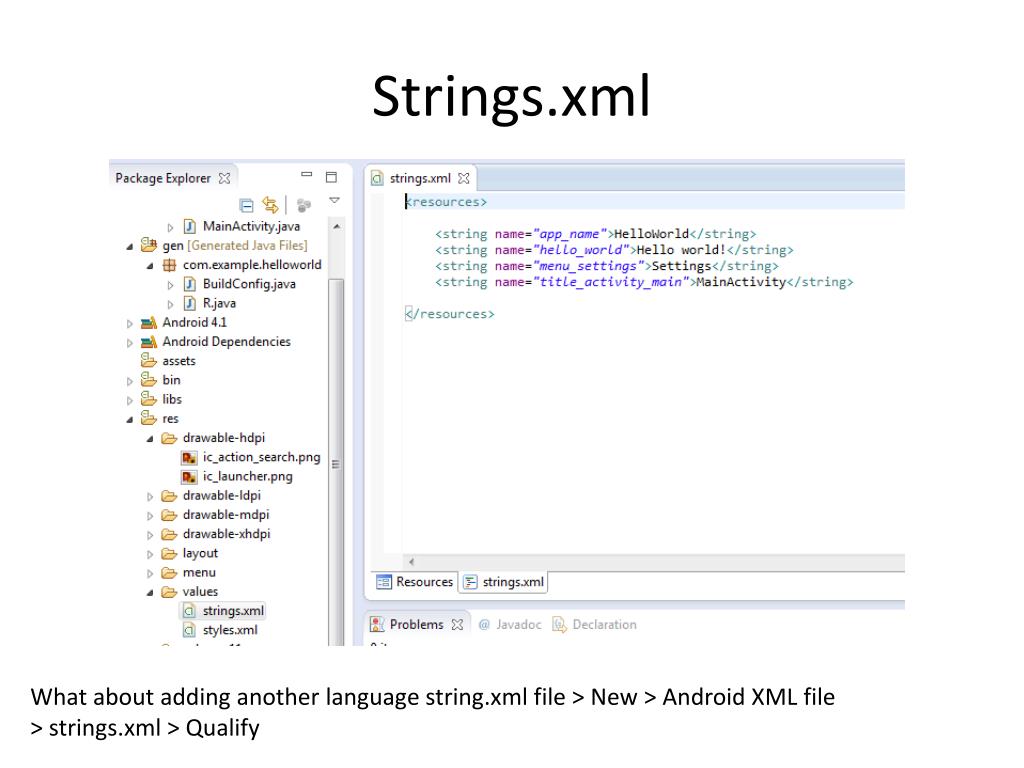Click the com.example.helloworld package icon
This screenshot has height=768, width=1024.
click(x=170, y=265)
